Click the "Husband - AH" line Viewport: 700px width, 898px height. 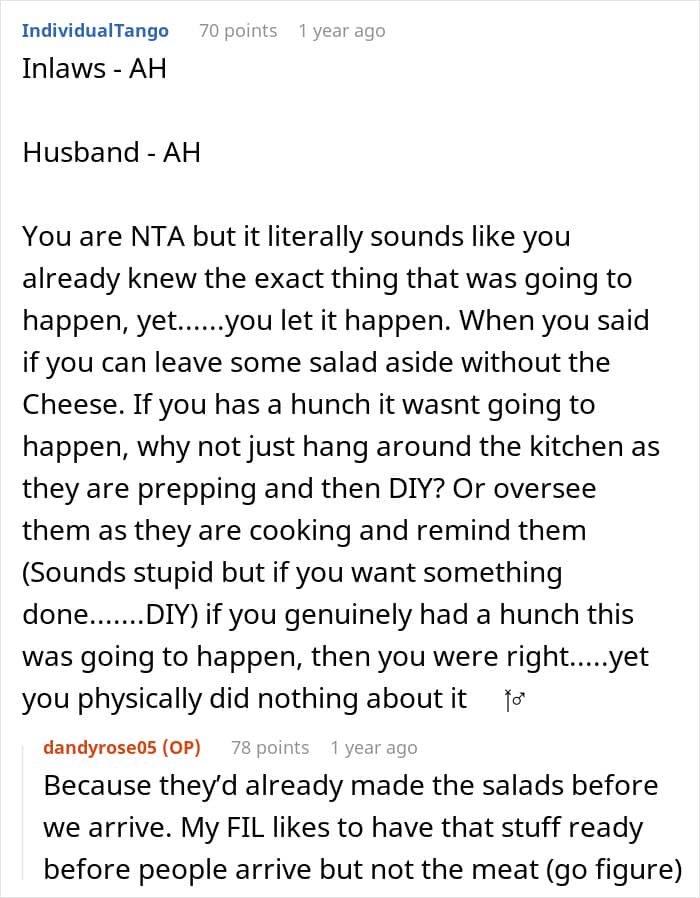pos(111,152)
